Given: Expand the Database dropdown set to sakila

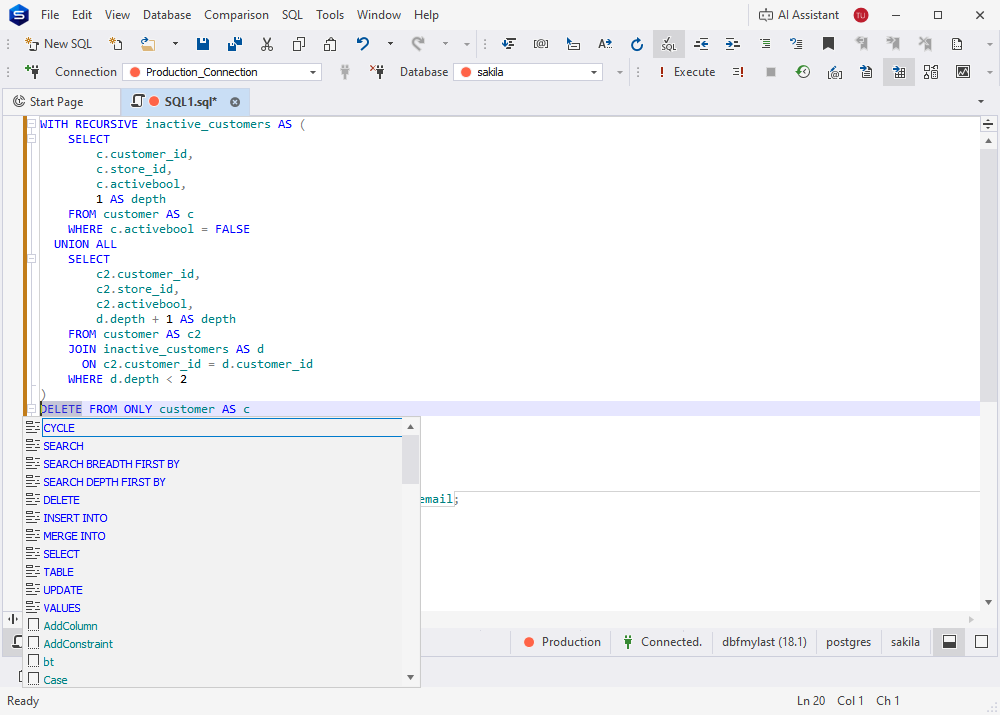Looking at the screenshot, I should (x=594, y=72).
